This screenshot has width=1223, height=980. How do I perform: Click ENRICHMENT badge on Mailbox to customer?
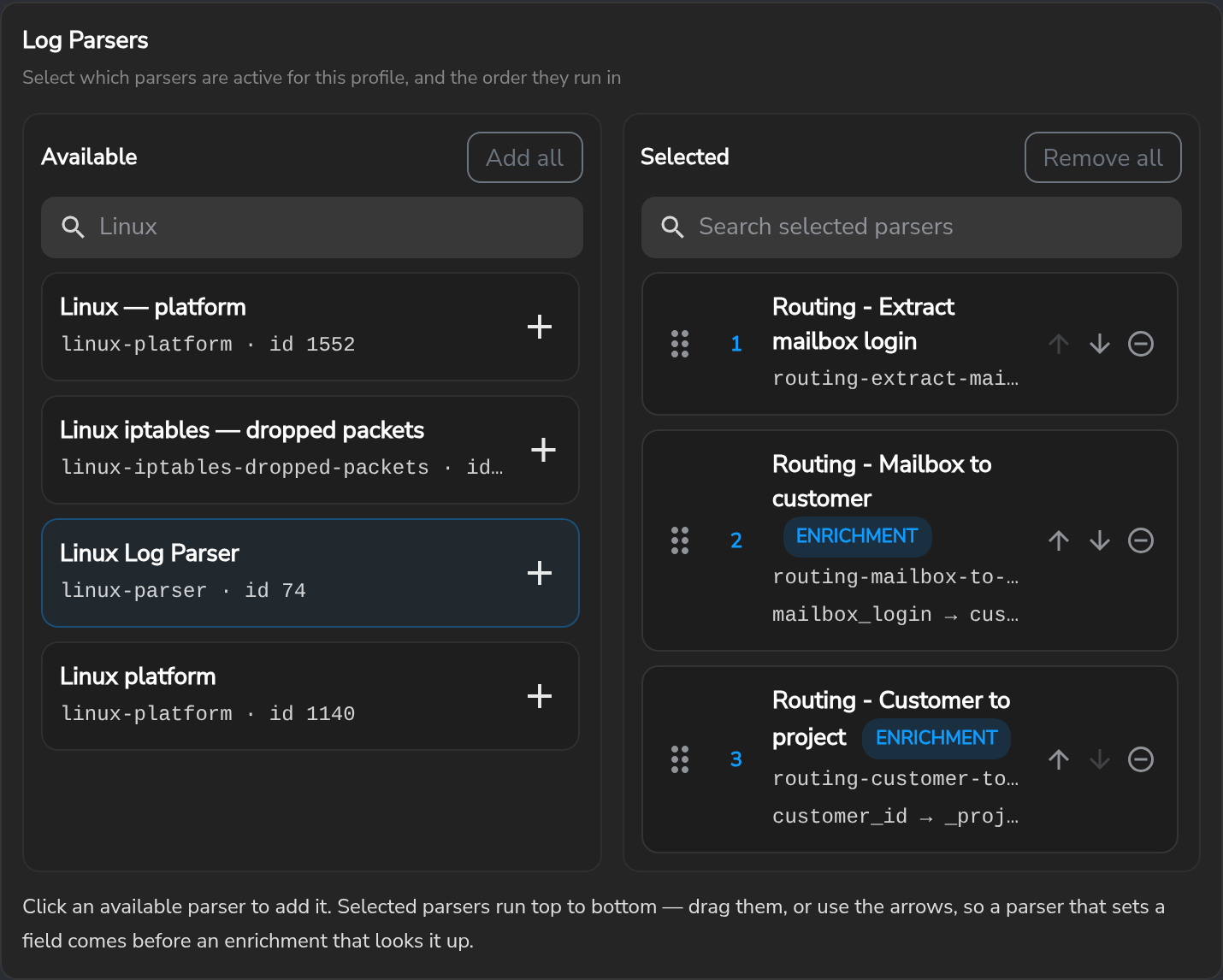pos(857,536)
